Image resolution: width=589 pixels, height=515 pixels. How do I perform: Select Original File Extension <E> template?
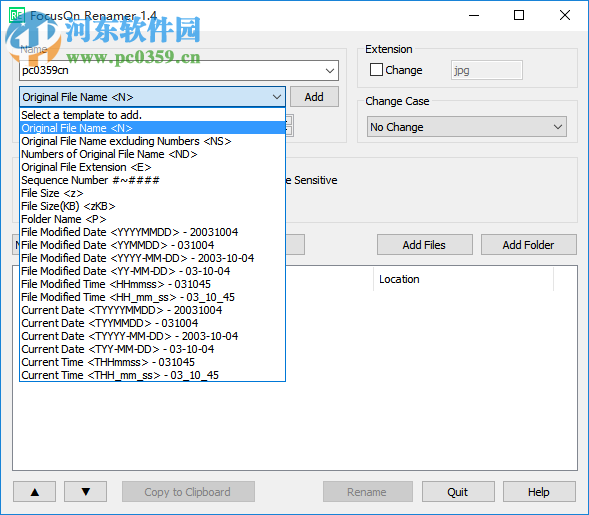tap(153, 167)
